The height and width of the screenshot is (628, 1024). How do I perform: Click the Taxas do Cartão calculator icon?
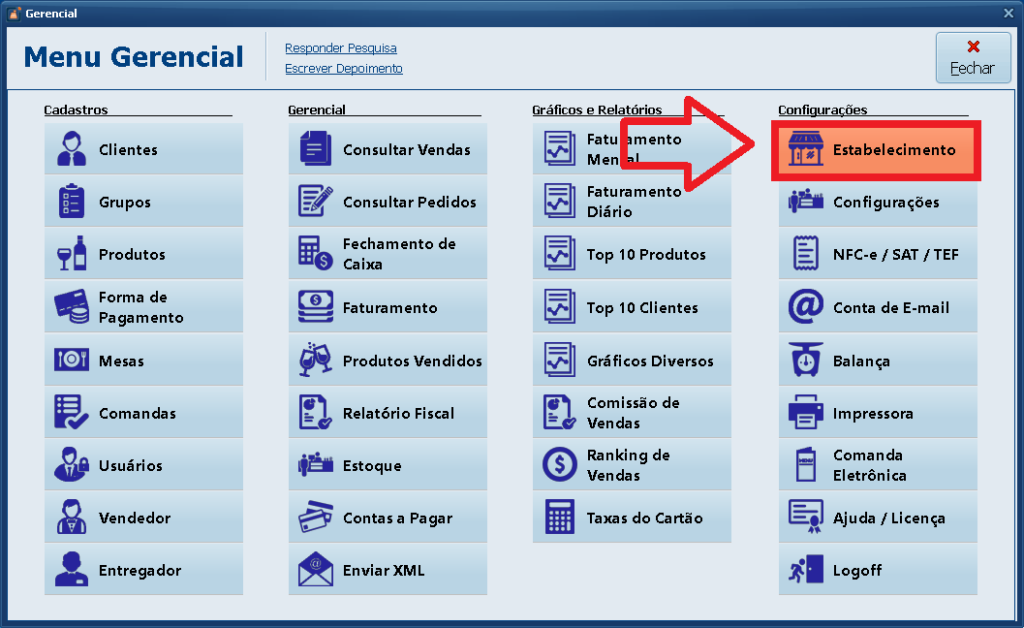[x=560, y=518]
